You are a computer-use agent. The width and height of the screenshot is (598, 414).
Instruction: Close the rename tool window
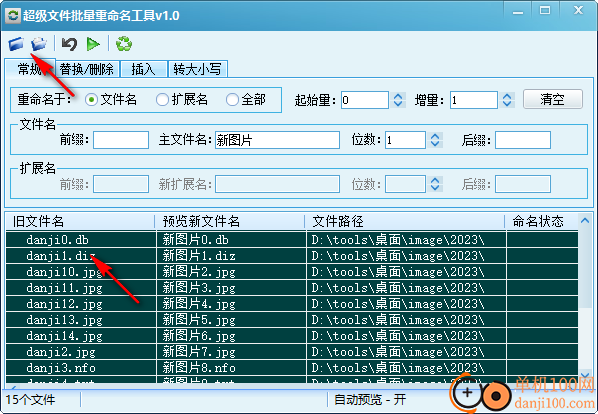[x=578, y=11]
